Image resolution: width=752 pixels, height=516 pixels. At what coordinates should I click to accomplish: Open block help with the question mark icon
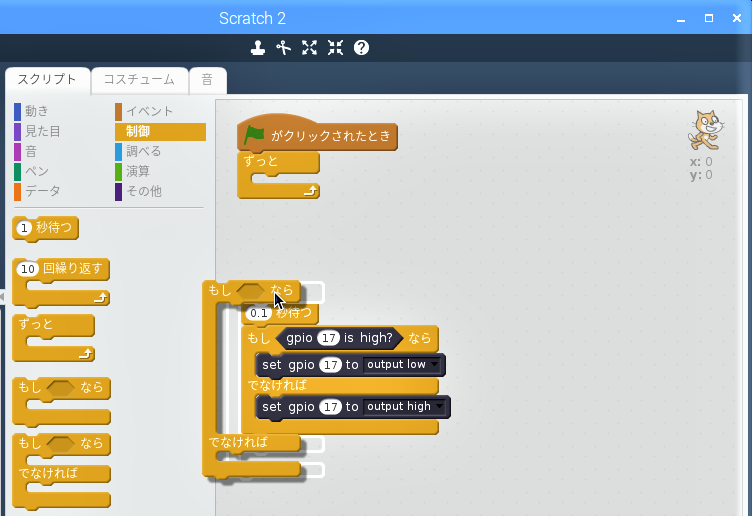pyautogui.click(x=362, y=48)
